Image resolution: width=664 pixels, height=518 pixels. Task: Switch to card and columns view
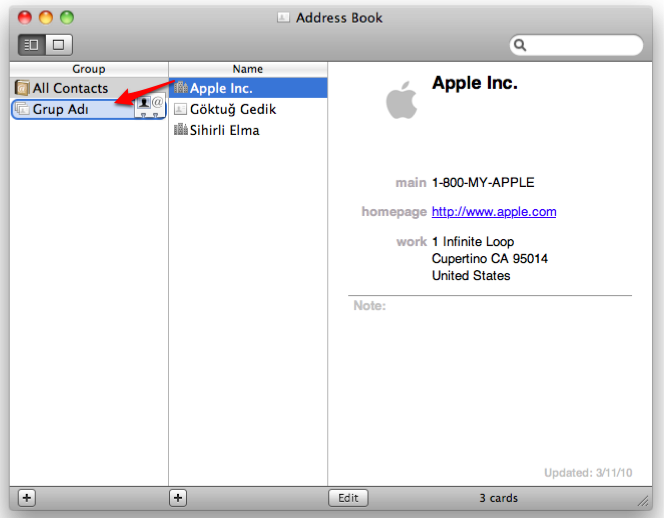point(30,45)
